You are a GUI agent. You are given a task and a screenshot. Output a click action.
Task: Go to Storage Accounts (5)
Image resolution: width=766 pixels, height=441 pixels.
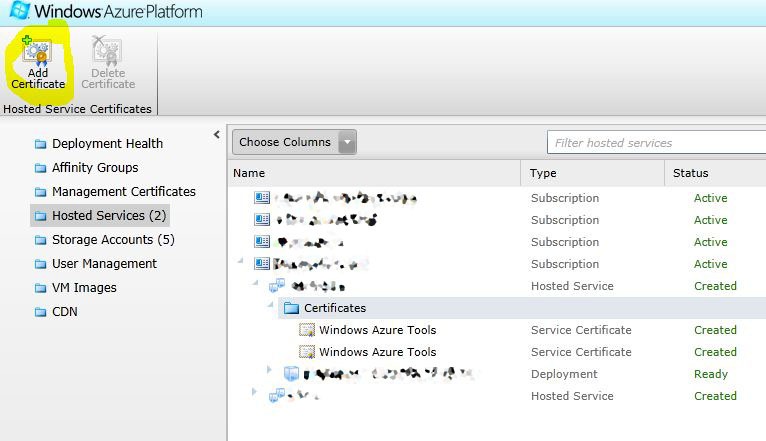[x=113, y=239]
